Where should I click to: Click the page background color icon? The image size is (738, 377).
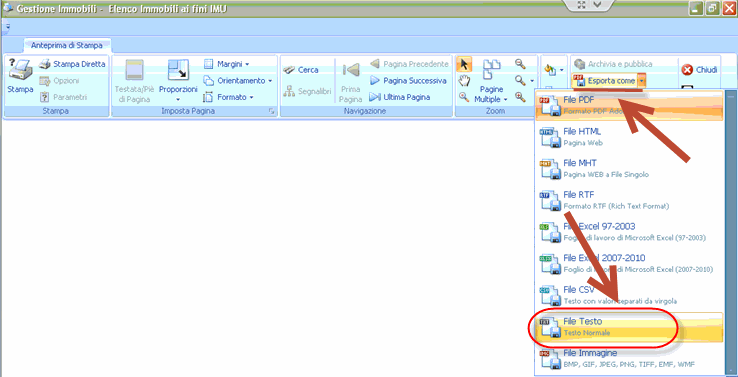(x=550, y=70)
